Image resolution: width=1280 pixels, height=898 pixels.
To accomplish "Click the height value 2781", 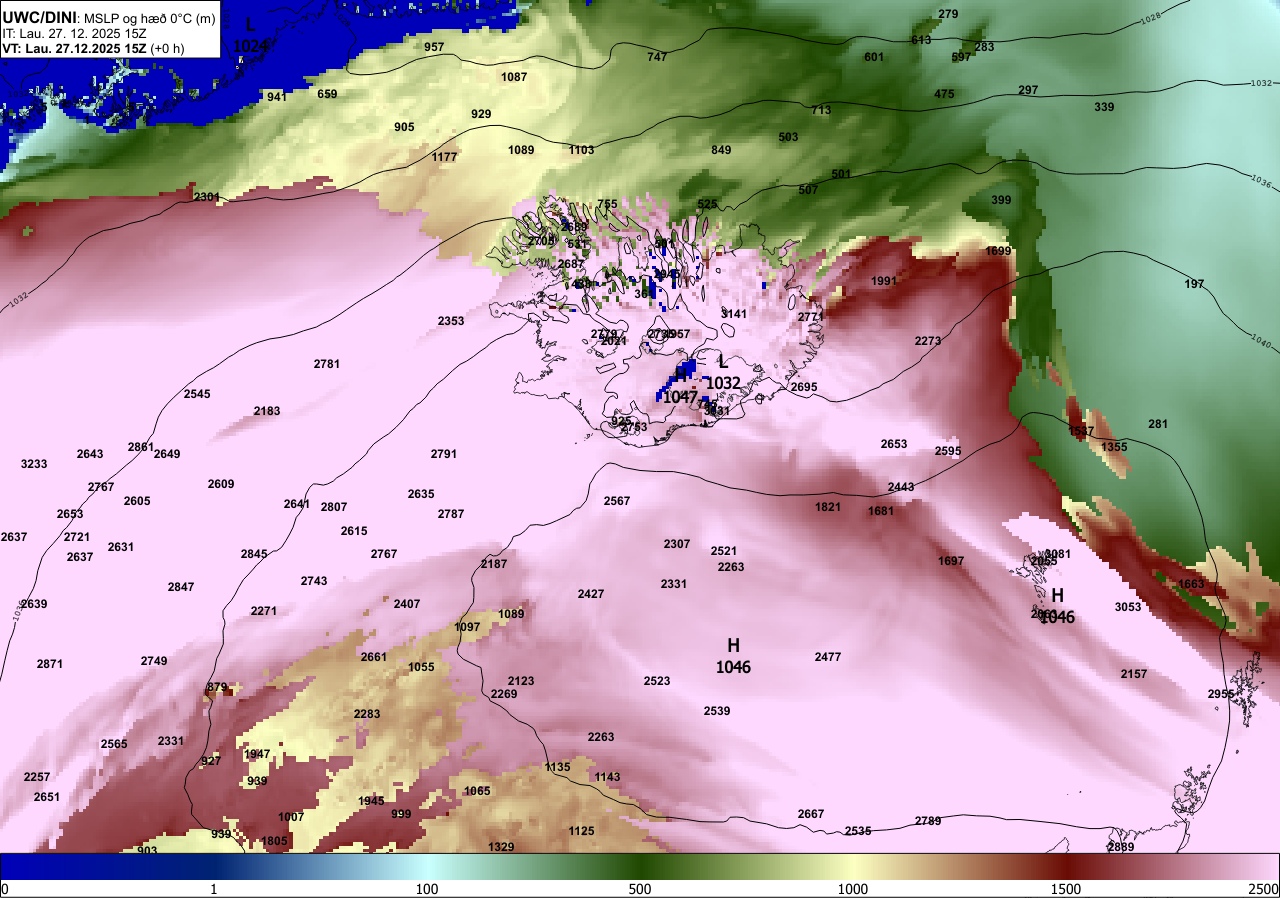I will pos(327,364).
